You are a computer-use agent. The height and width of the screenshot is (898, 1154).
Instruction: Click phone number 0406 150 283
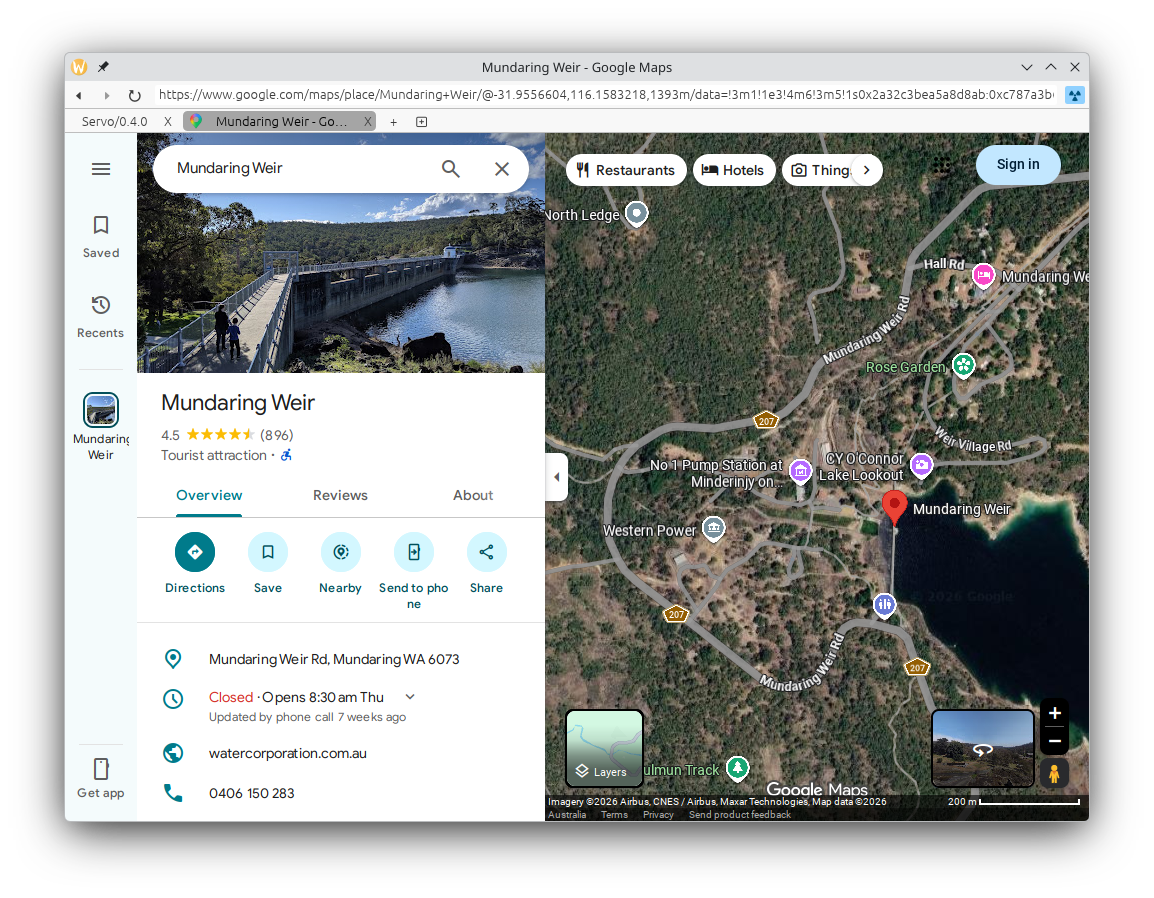(x=252, y=793)
